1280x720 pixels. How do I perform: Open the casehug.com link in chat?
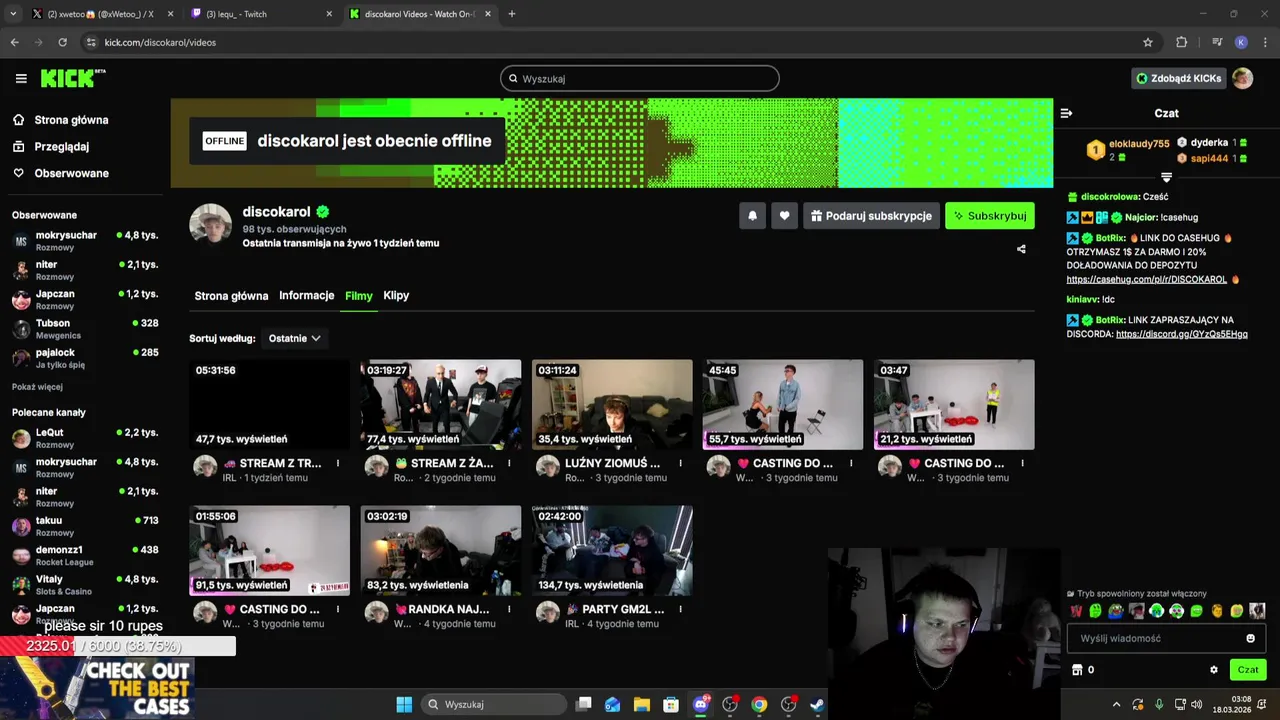coord(1146,279)
